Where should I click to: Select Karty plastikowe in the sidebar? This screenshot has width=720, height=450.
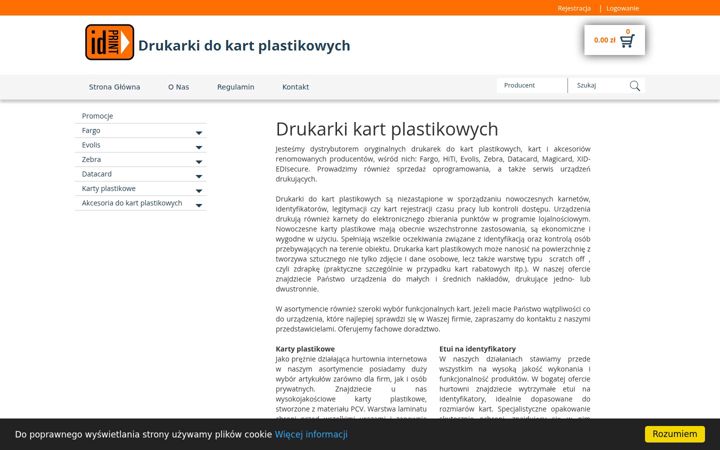pyautogui.click(x=108, y=188)
